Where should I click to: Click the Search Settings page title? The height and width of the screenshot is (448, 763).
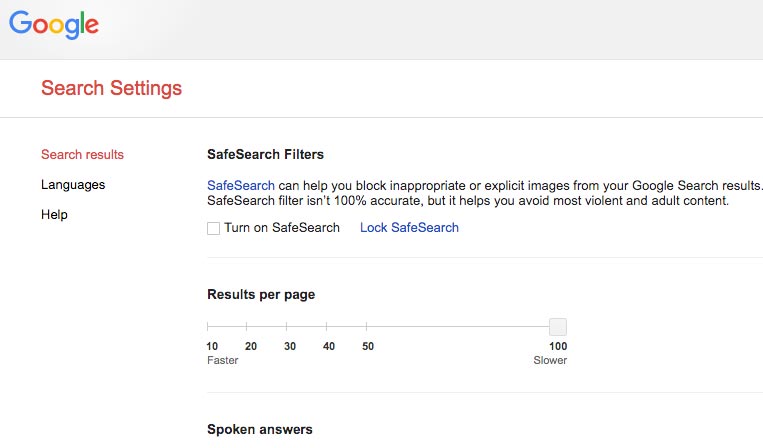111,88
